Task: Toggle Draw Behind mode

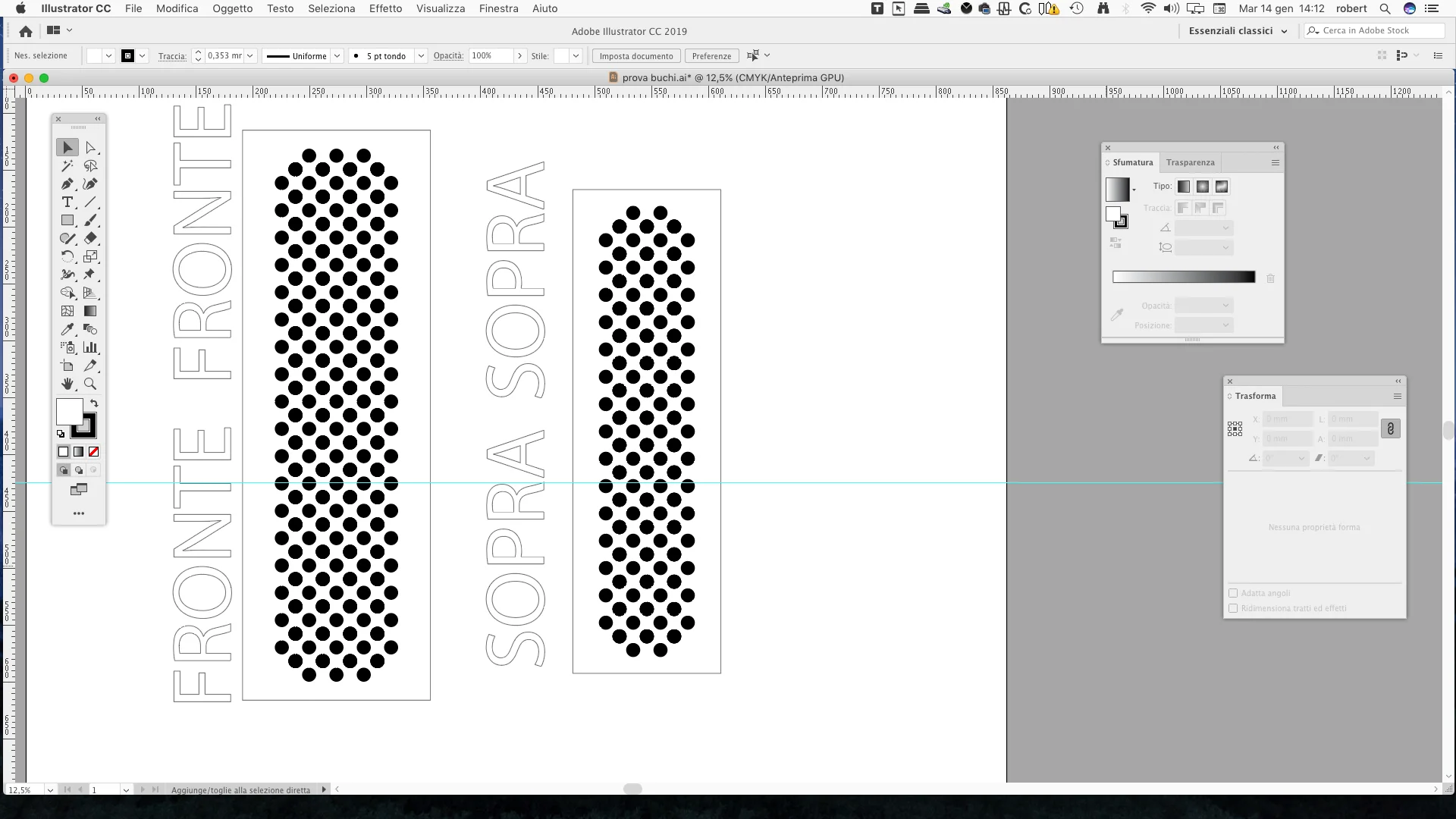Action: (78, 470)
